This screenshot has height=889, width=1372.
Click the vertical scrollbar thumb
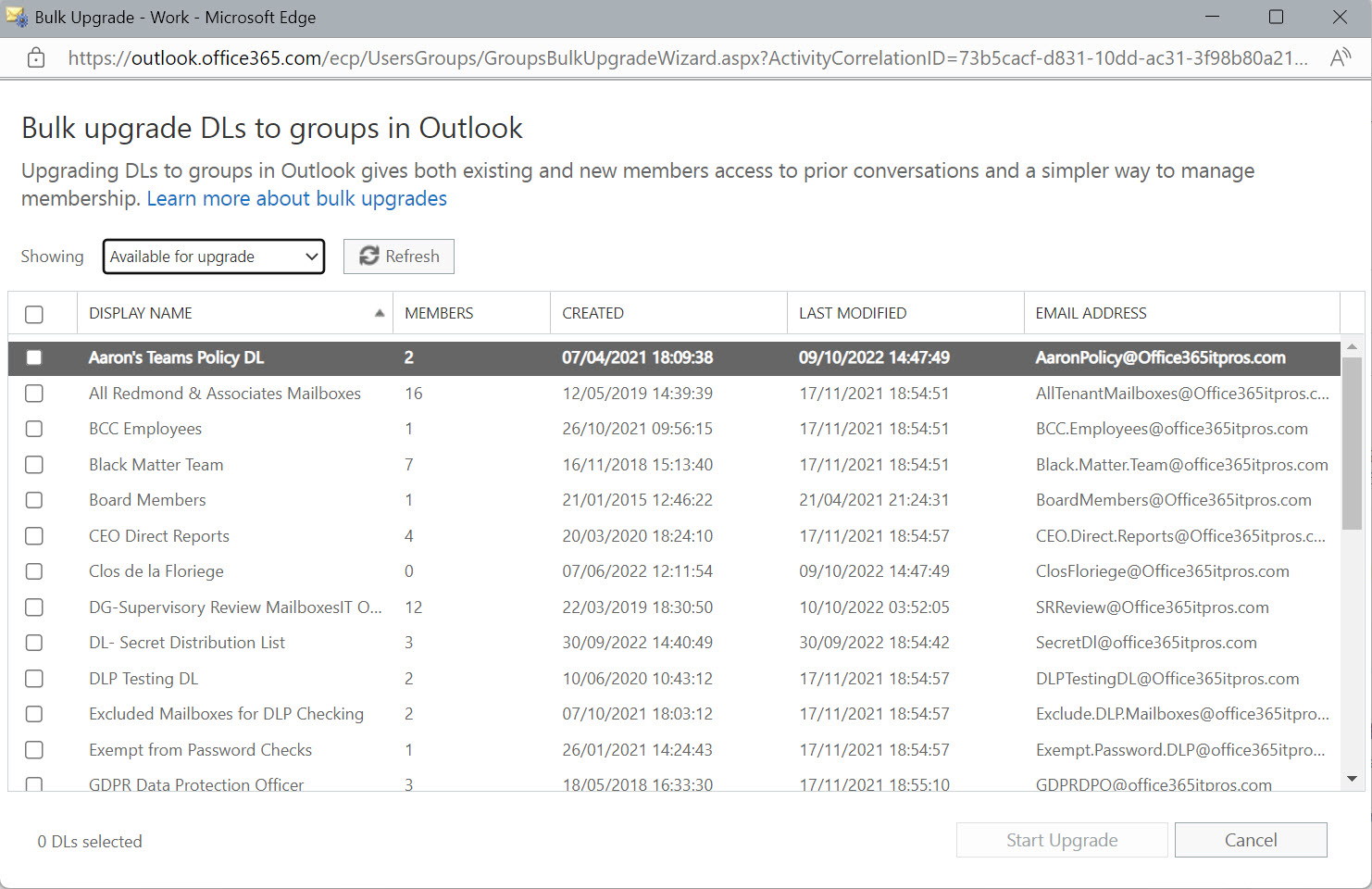pos(1352,443)
